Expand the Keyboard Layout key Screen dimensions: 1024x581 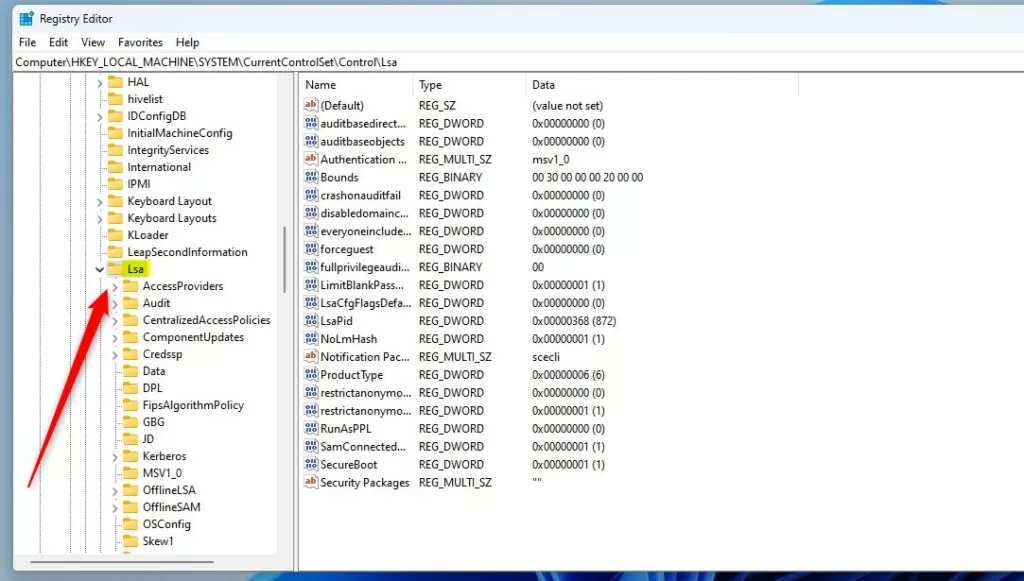(x=99, y=202)
